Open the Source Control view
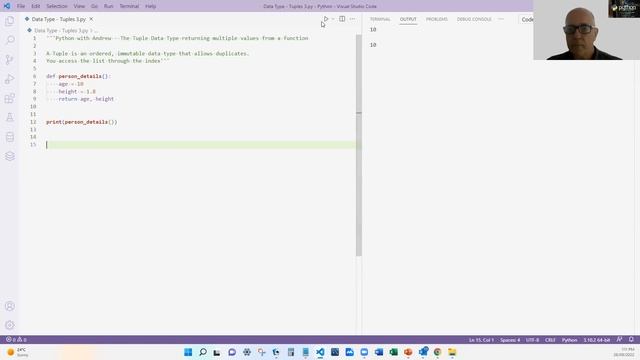Viewport: 640px width, 360px height. pos(10,60)
